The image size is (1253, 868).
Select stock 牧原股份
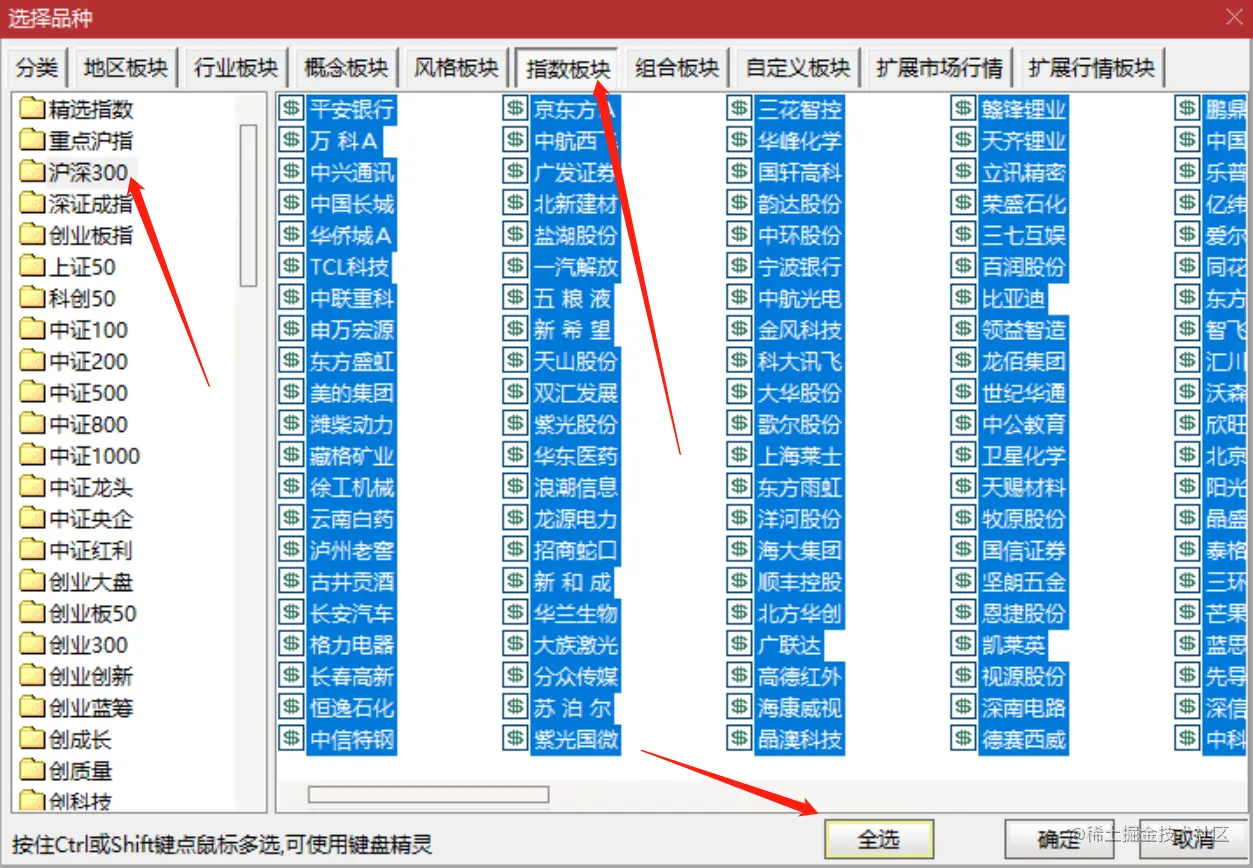coord(1024,519)
